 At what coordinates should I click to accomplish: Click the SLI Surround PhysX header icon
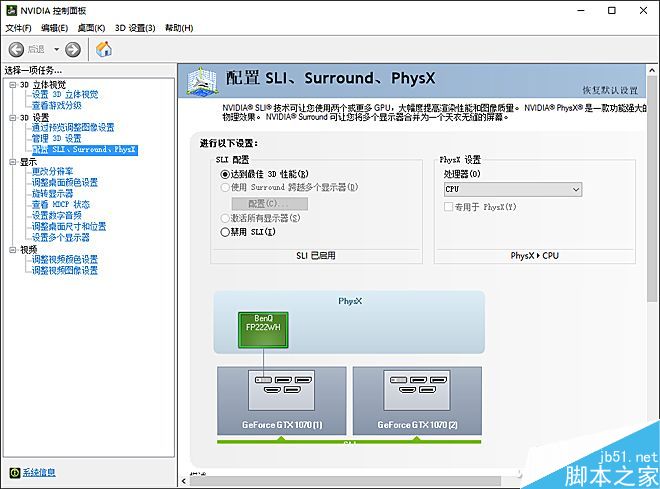click(x=202, y=80)
